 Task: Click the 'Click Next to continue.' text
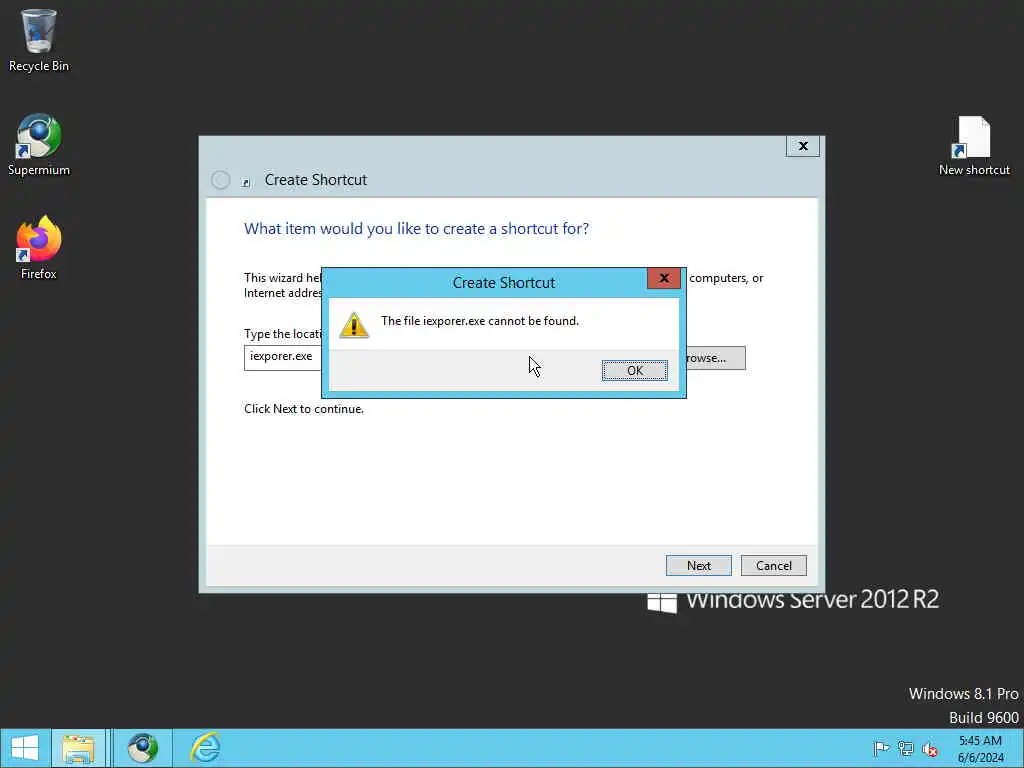pyautogui.click(x=304, y=409)
